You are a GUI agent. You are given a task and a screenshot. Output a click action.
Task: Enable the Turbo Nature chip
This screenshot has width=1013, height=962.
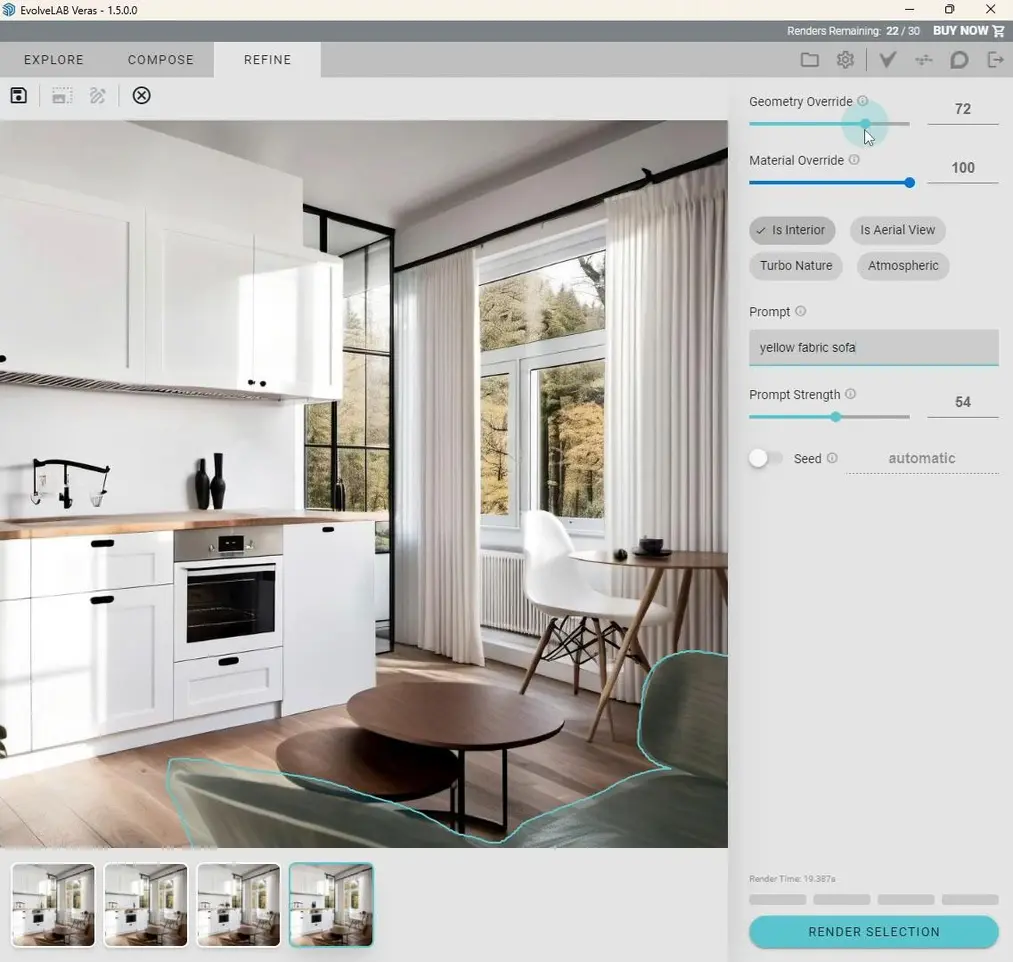pos(795,266)
